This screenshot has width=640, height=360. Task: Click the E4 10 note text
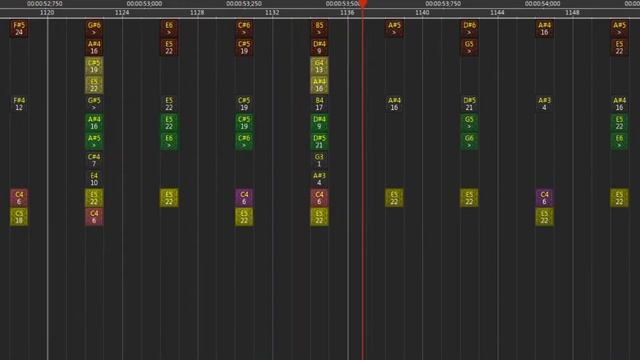(94, 179)
